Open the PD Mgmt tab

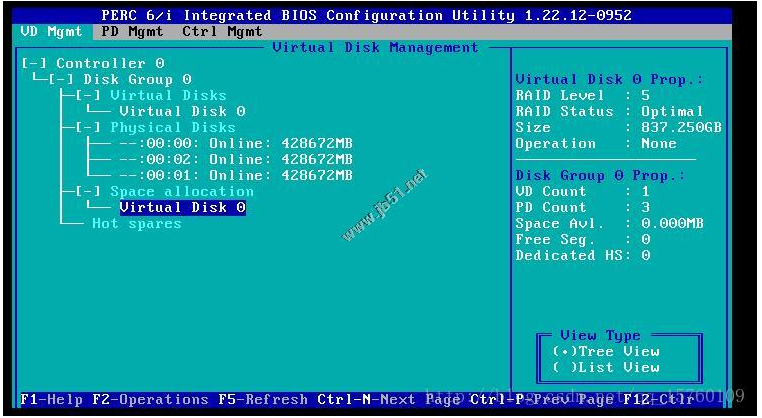coord(133,32)
